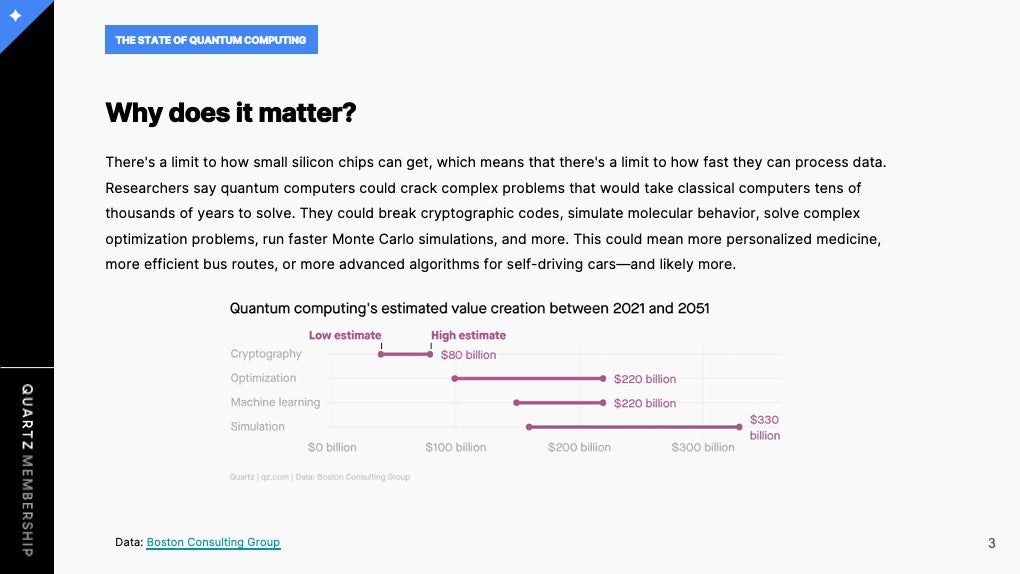This screenshot has width=1020, height=574.
Task: Click the star icon in top-left corner
Action: pyautogui.click(x=16, y=15)
